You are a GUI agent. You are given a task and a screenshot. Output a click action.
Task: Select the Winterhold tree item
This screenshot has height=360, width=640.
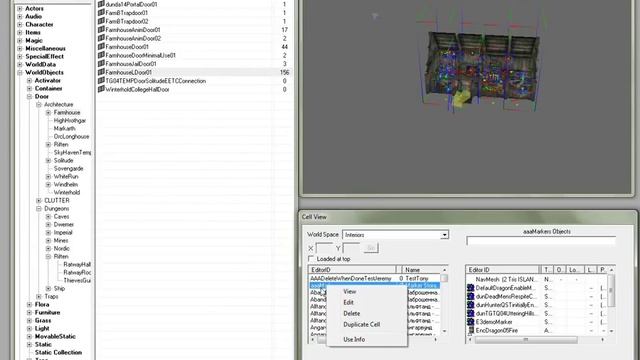pos(67,193)
